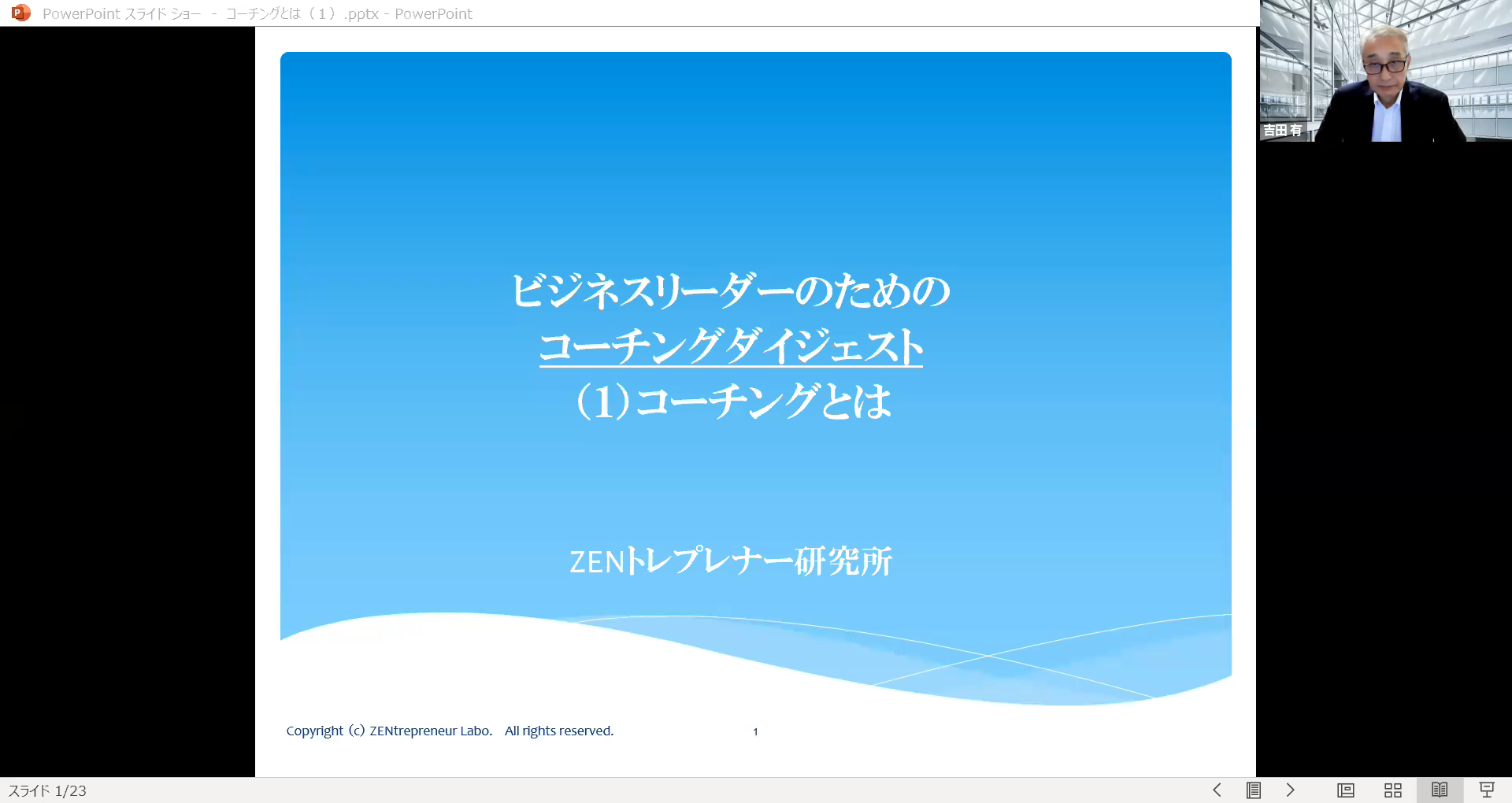This screenshot has width=1512, height=803.
Task: Select the presenter webcam thumbnail
Action: [1386, 71]
